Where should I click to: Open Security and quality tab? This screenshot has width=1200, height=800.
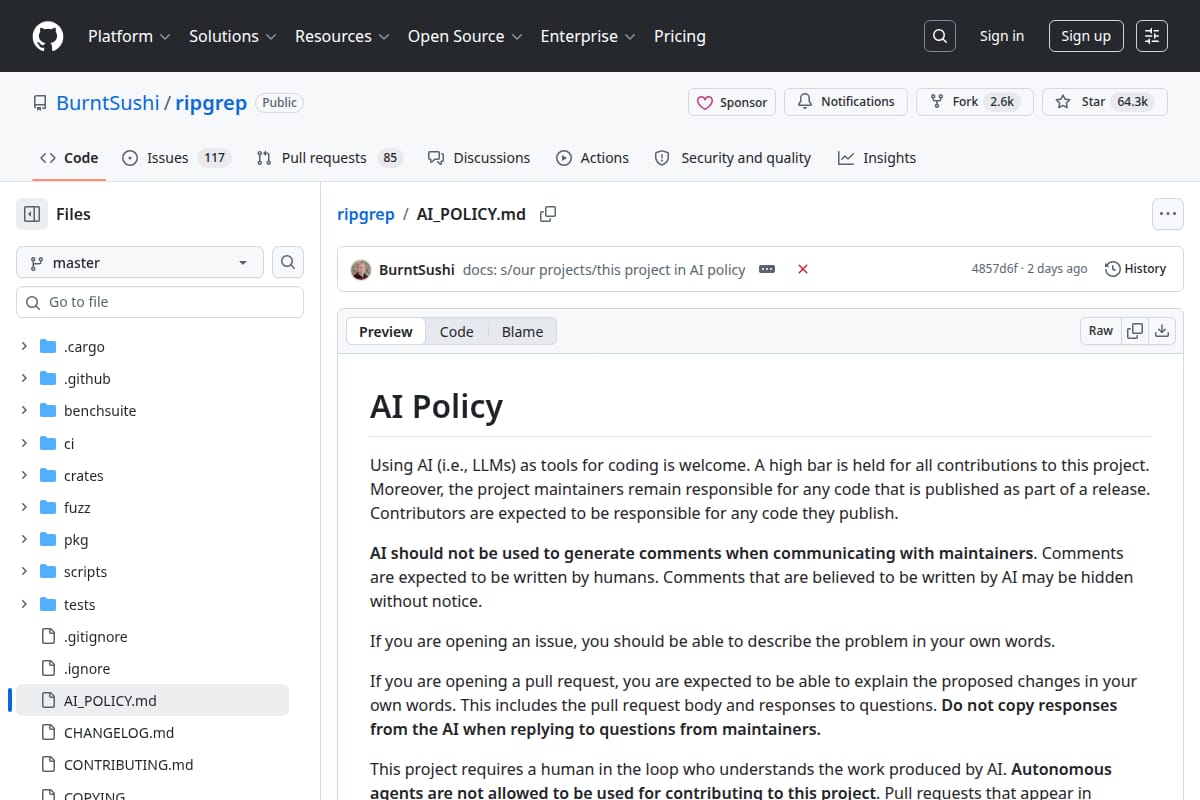click(x=733, y=158)
